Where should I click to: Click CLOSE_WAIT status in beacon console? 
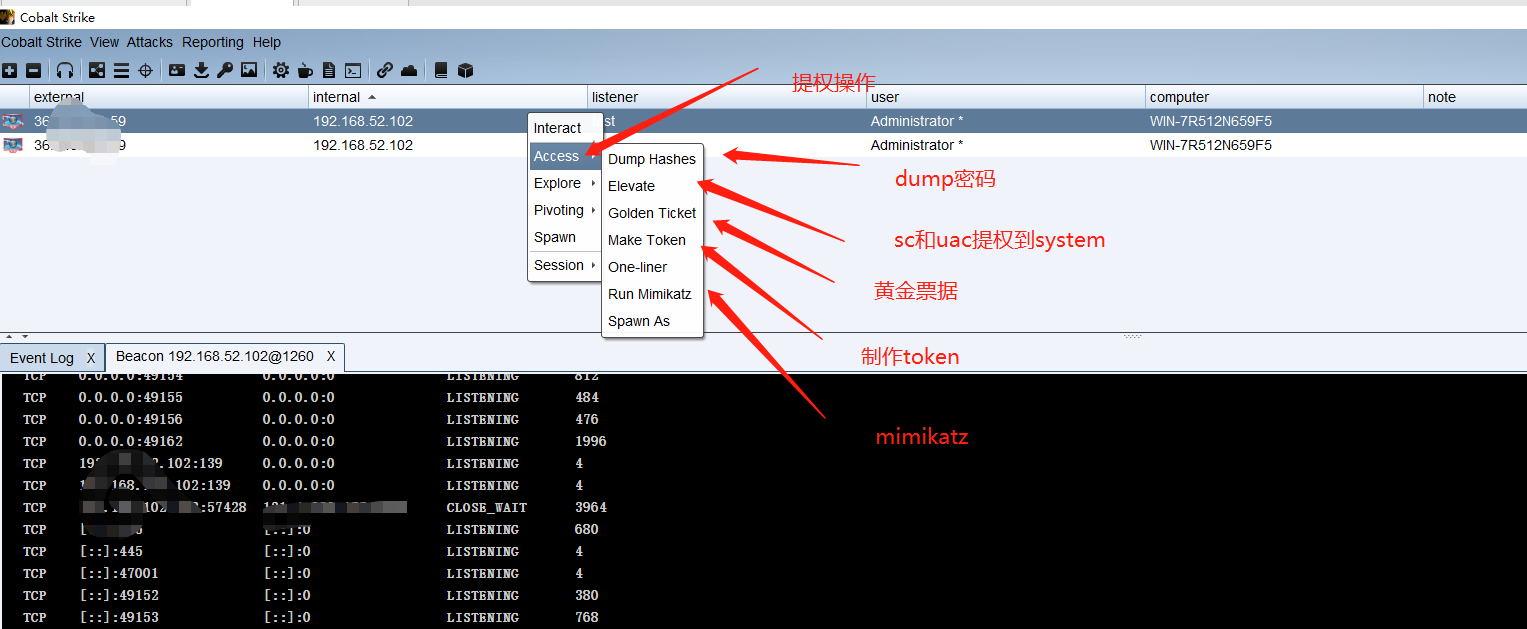[x=486, y=507]
